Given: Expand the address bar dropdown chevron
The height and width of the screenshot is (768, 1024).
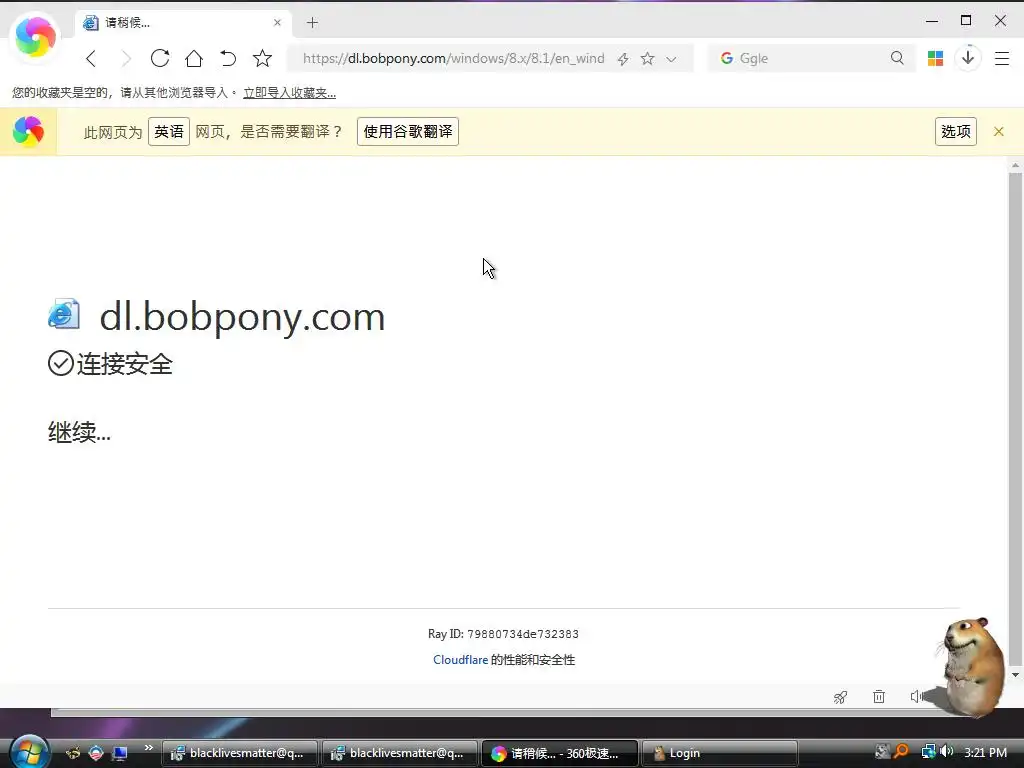Looking at the screenshot, I should (671, 59).
